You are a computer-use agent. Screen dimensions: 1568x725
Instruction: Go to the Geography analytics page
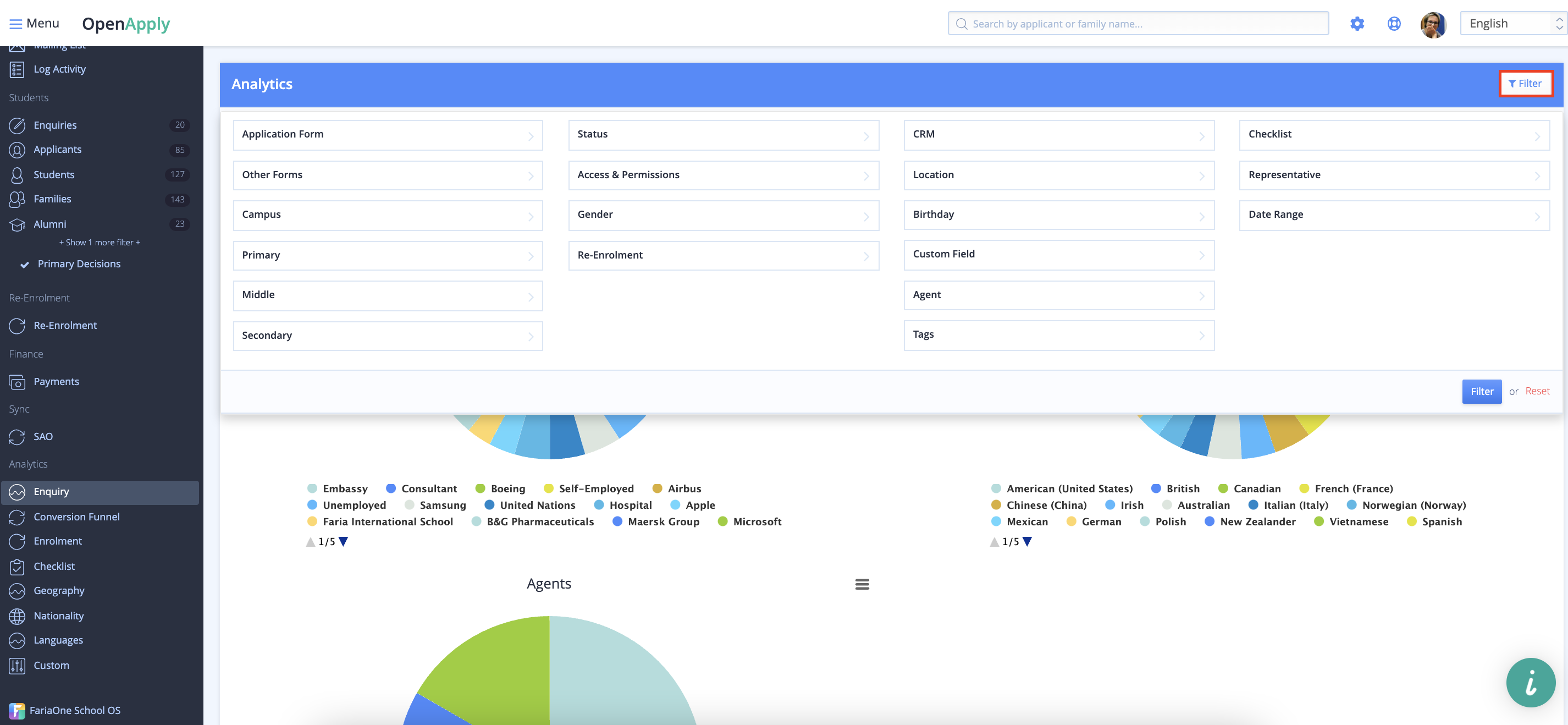59,591
